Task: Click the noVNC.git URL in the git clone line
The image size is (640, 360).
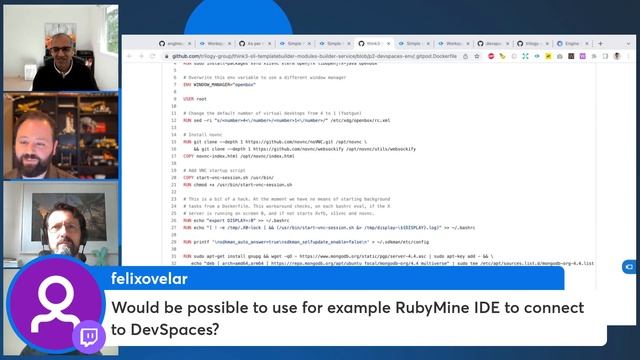Action: tap(289, 142)
